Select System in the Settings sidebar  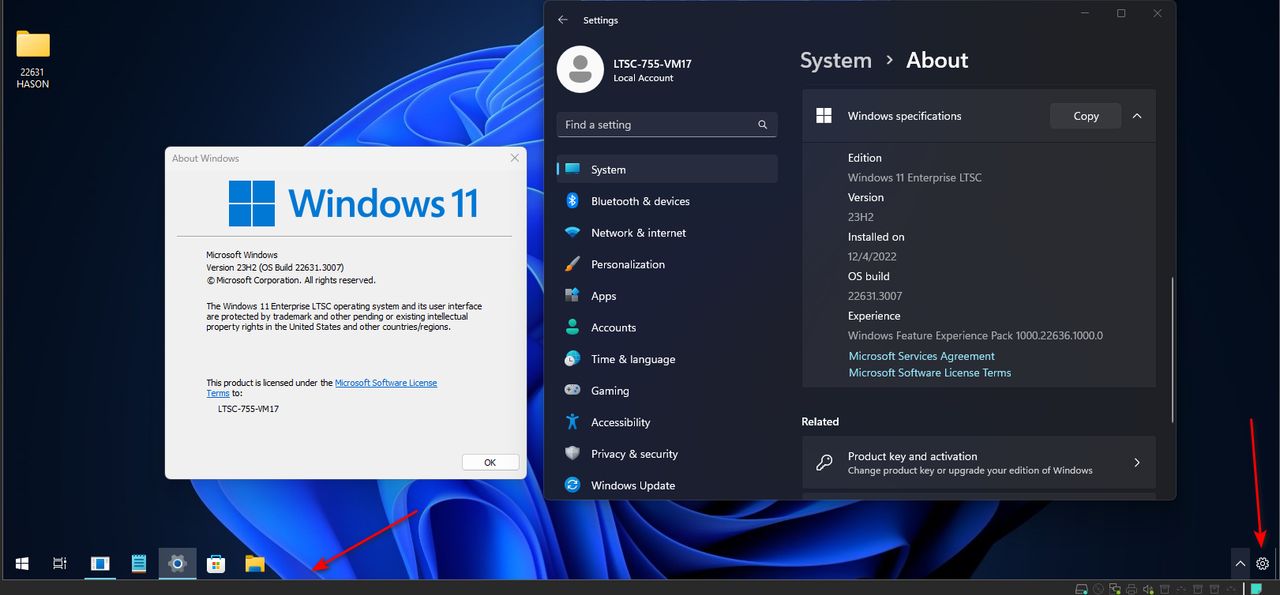667,169
